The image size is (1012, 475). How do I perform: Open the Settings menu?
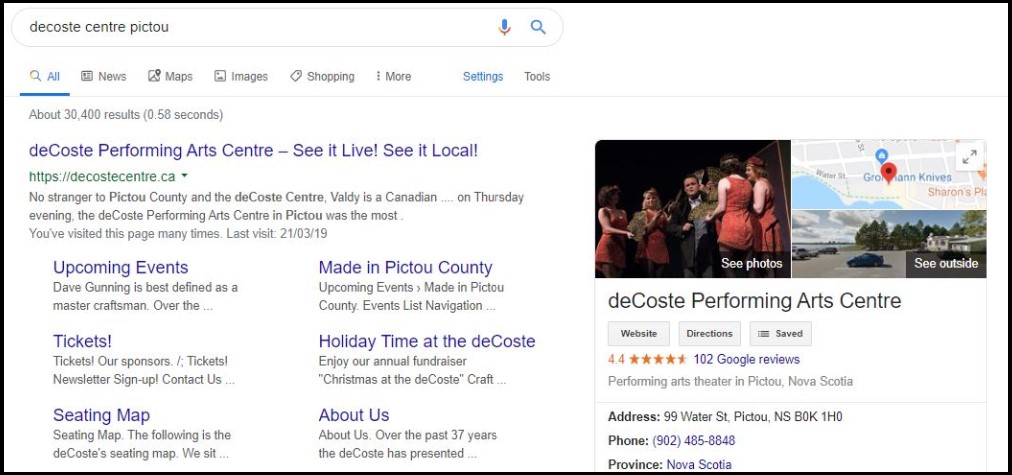pos(483,76)
